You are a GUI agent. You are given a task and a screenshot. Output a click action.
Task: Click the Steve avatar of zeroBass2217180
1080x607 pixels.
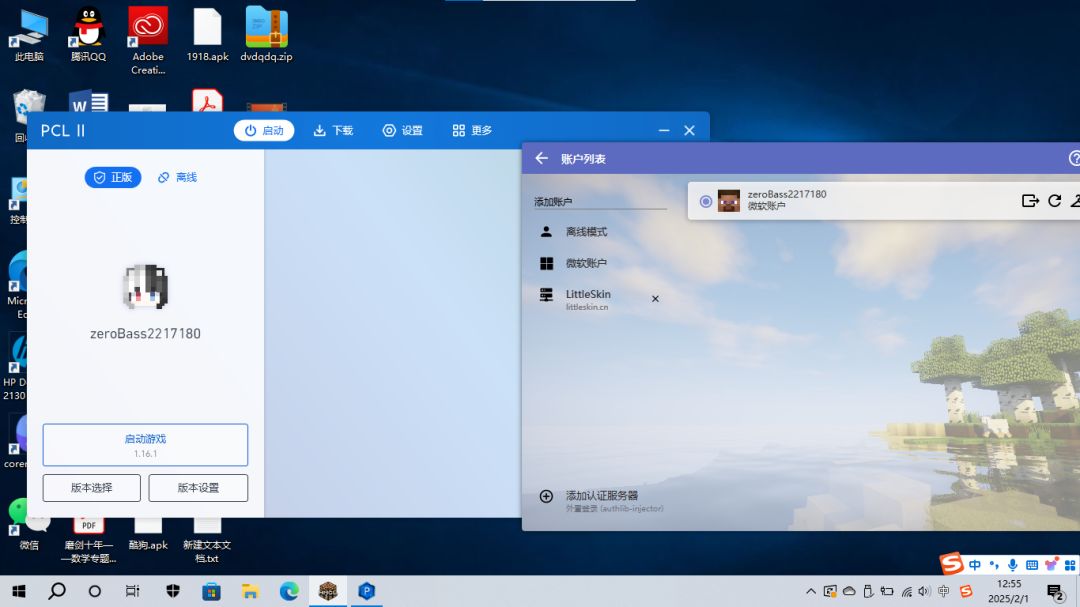coord(729,200)
